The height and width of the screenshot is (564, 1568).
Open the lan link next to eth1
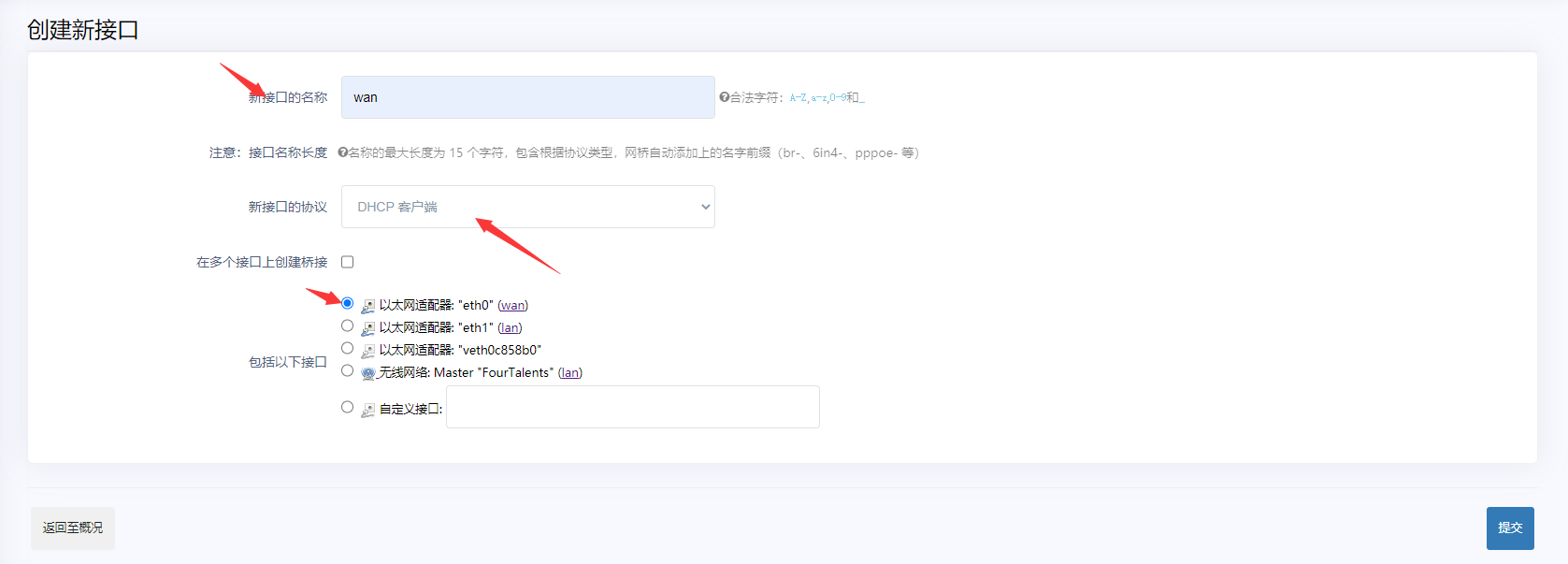click(510, 328)
